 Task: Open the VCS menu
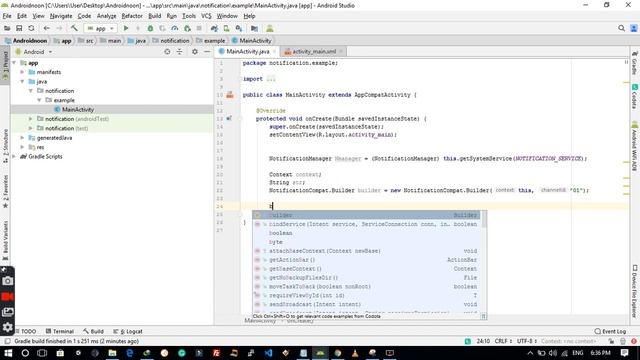point(206,16)
